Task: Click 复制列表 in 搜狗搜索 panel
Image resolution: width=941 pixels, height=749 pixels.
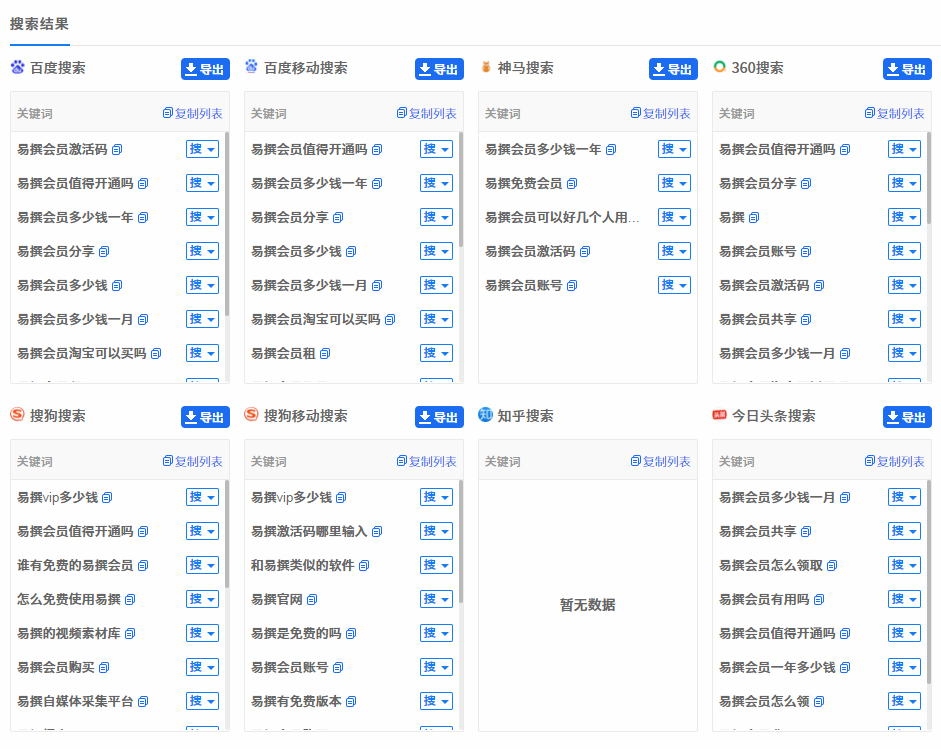Action: [193, 462]
